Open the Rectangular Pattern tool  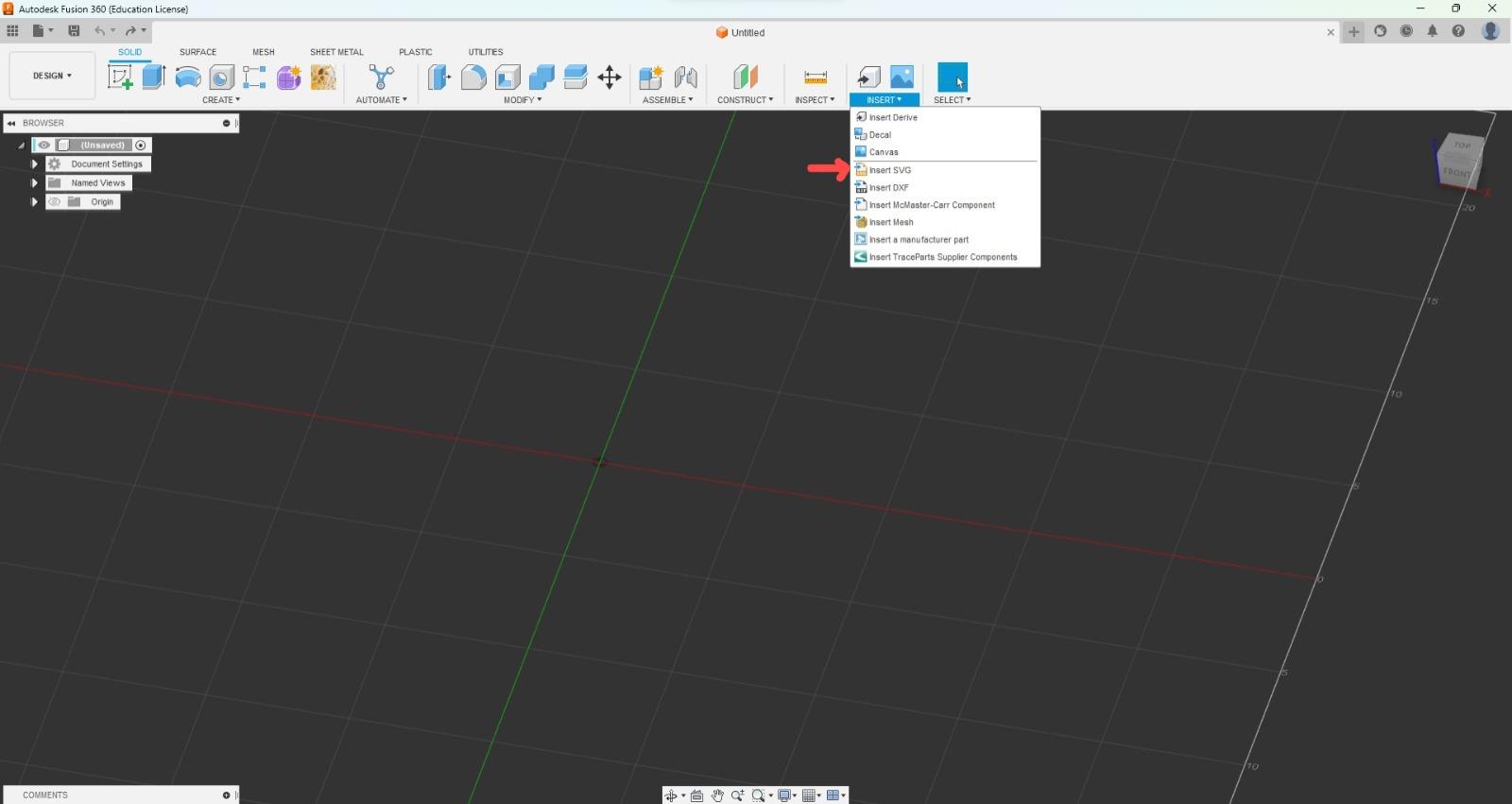pos(254,77)
